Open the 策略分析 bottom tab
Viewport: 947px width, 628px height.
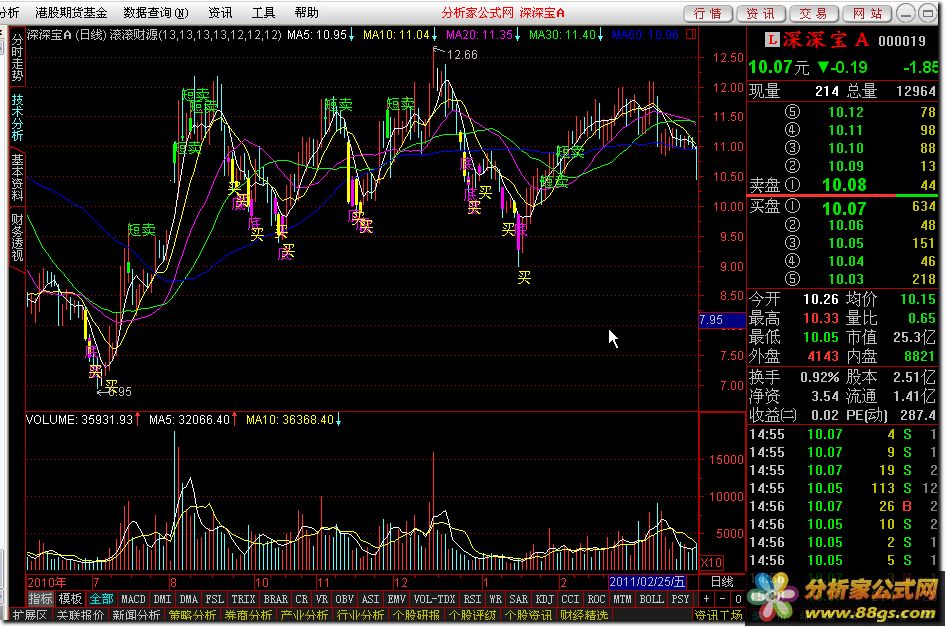point(192,615)
